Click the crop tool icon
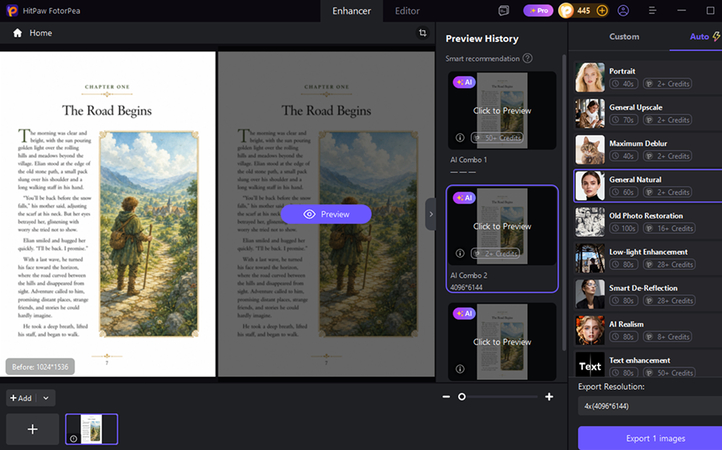Image resolution: width=722 pixels, height=450 pixels. click(422, 33)
